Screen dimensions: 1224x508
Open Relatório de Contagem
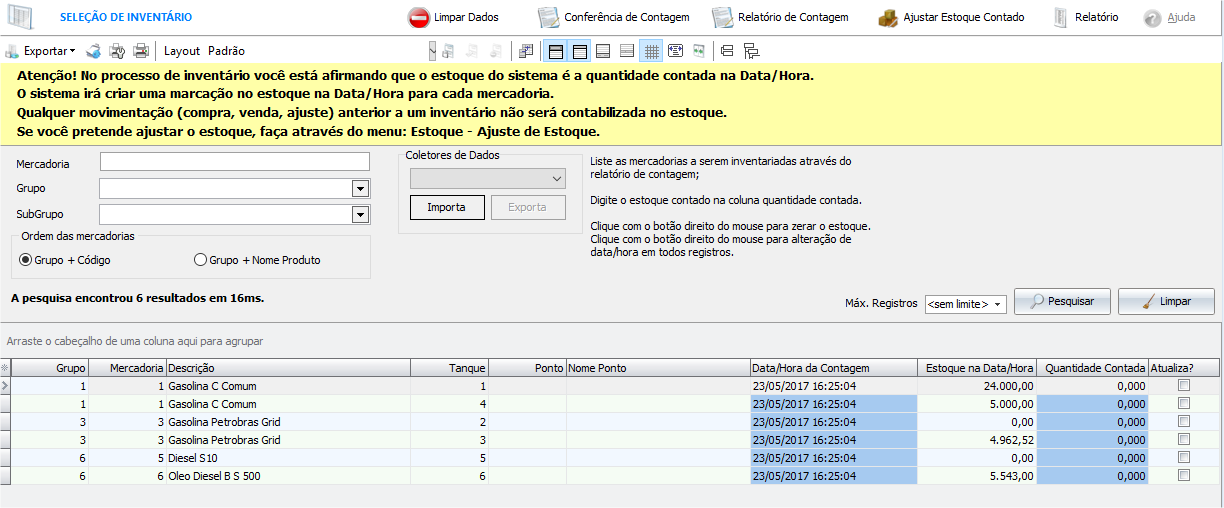(x=779, y=17)
